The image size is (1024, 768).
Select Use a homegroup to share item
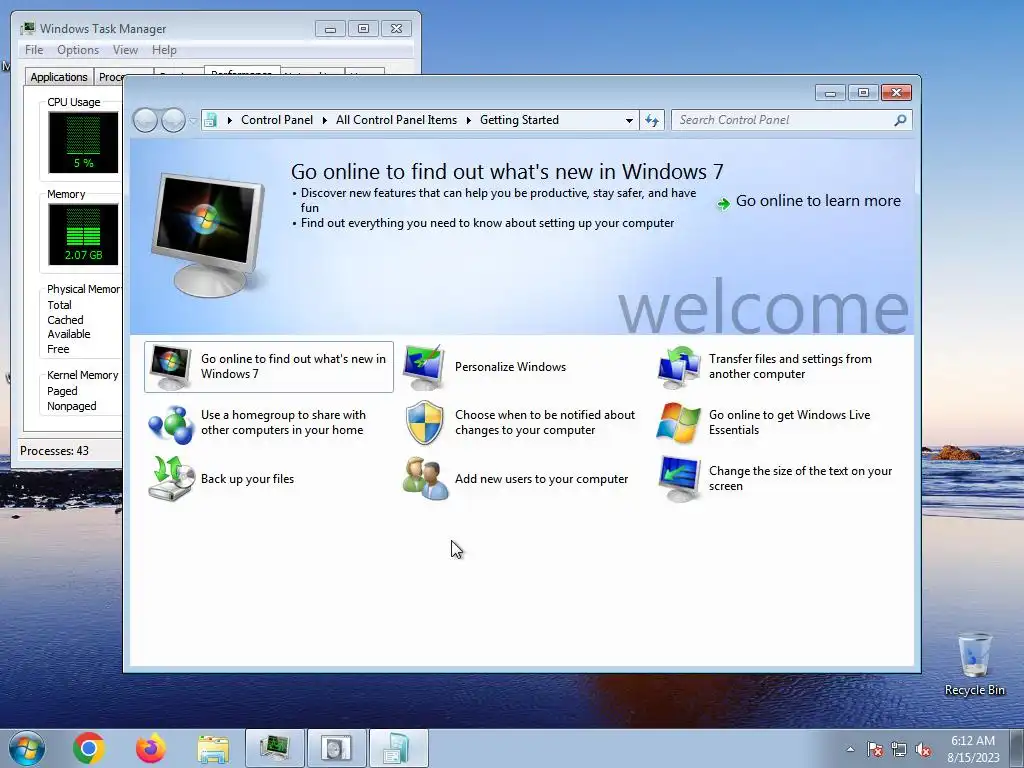click(268, 423)
